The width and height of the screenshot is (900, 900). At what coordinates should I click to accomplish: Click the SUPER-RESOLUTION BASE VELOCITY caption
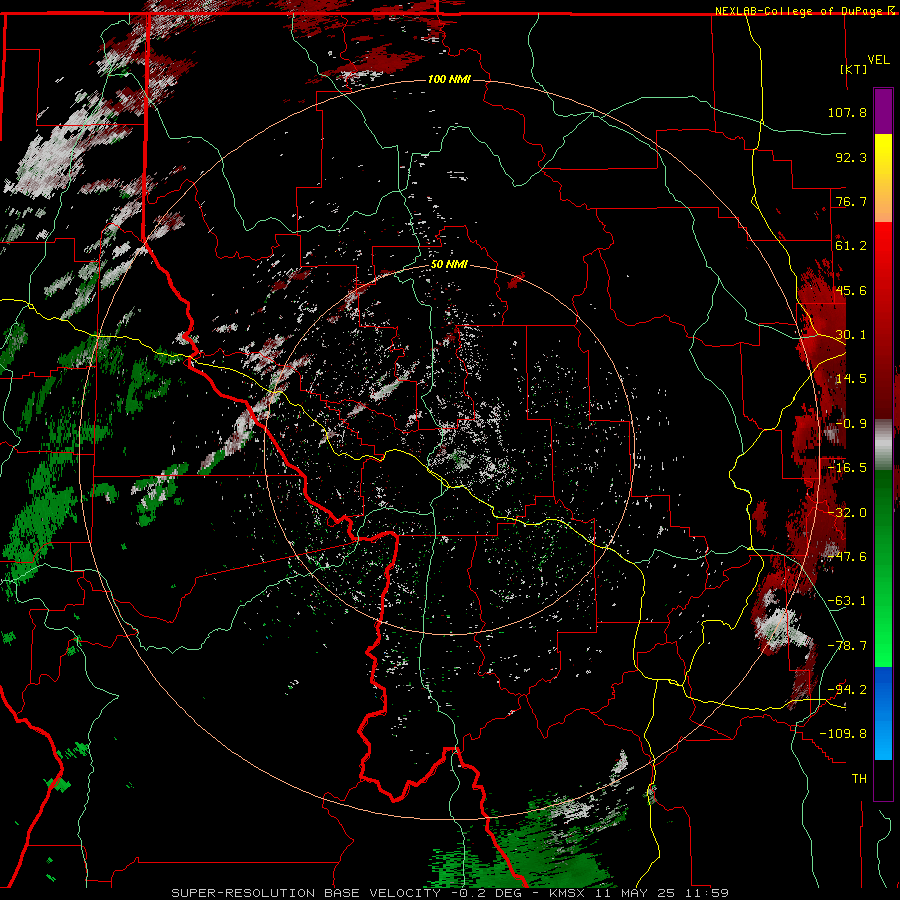point(306,893)
